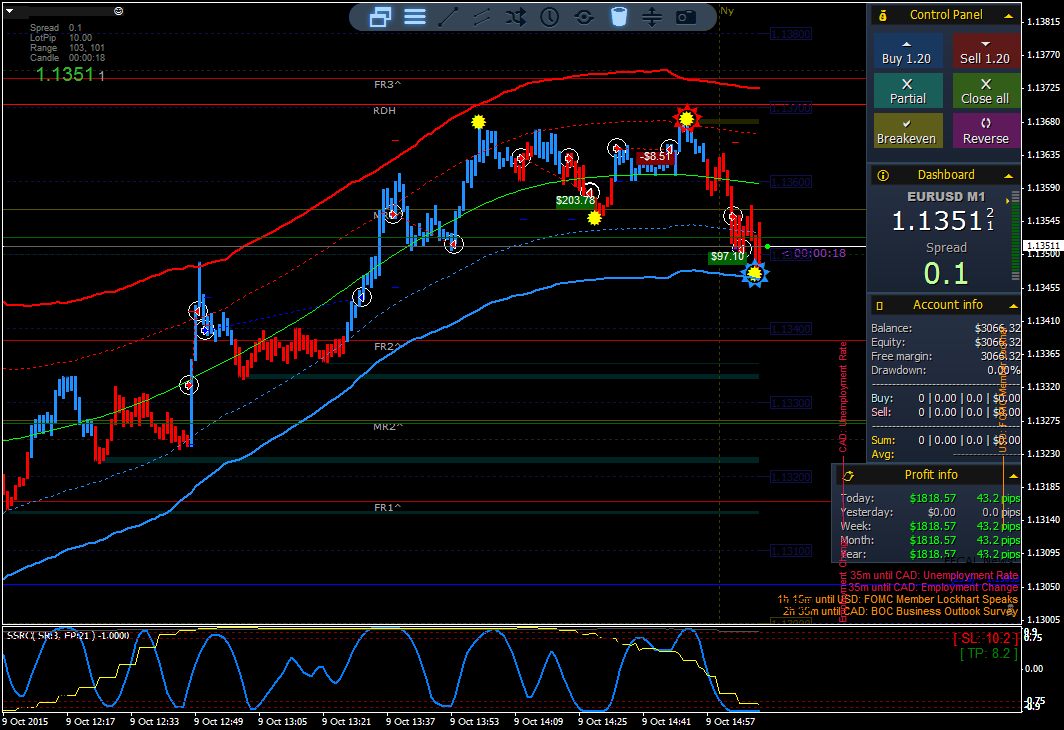Click the blue-ringed sun marker at latest low

[x=754, y=273]
